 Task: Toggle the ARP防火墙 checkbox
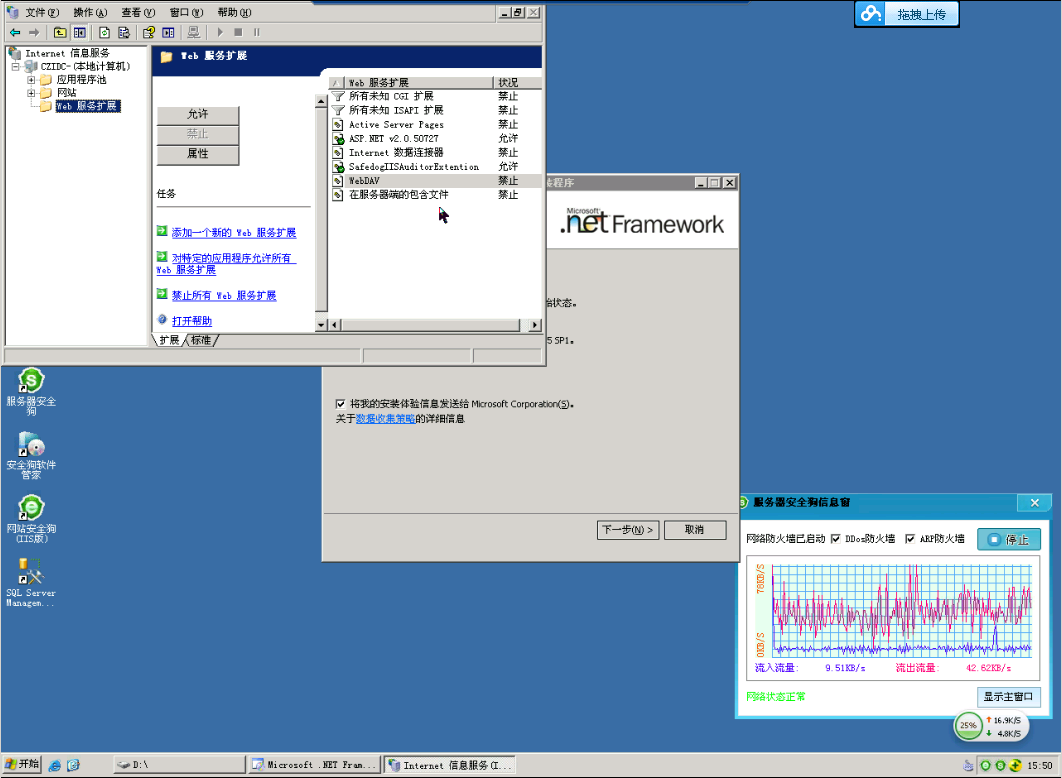910,539
